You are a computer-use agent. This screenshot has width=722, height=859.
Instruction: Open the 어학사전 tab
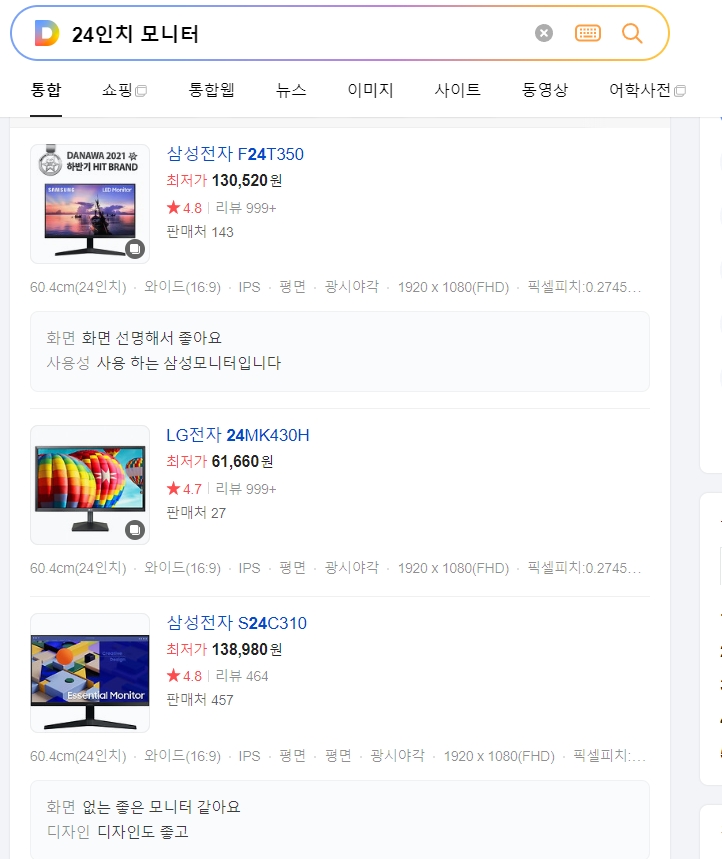pos(647,90)
